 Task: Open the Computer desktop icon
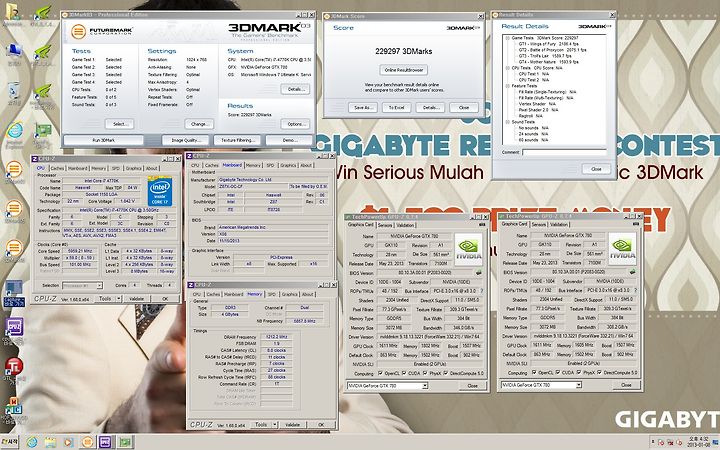click(x=14, y=51)
